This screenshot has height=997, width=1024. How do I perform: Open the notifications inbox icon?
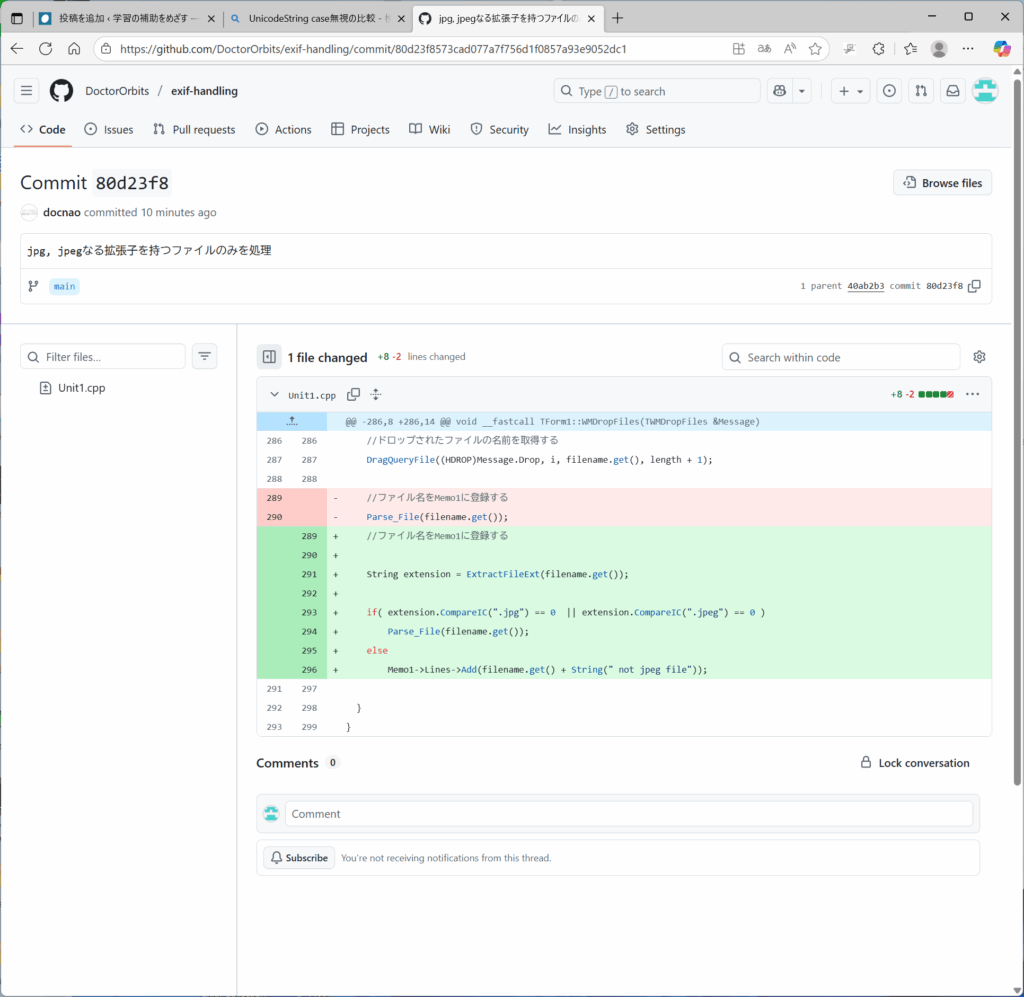(x=953, y=91)
